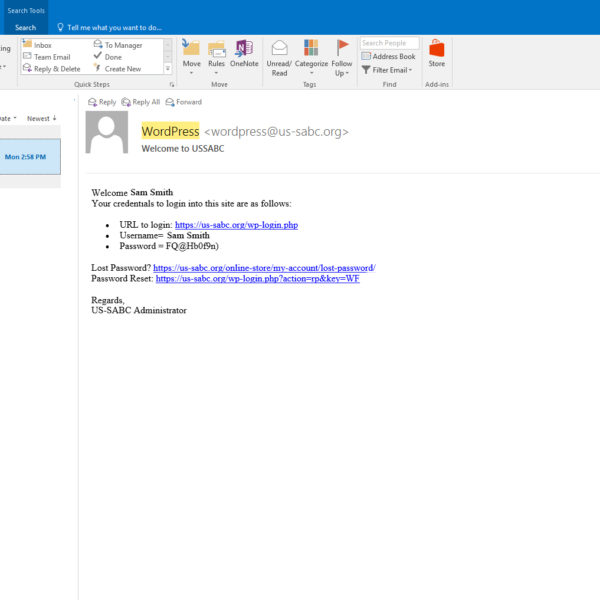Open the Move folder menu

(191, 55)
